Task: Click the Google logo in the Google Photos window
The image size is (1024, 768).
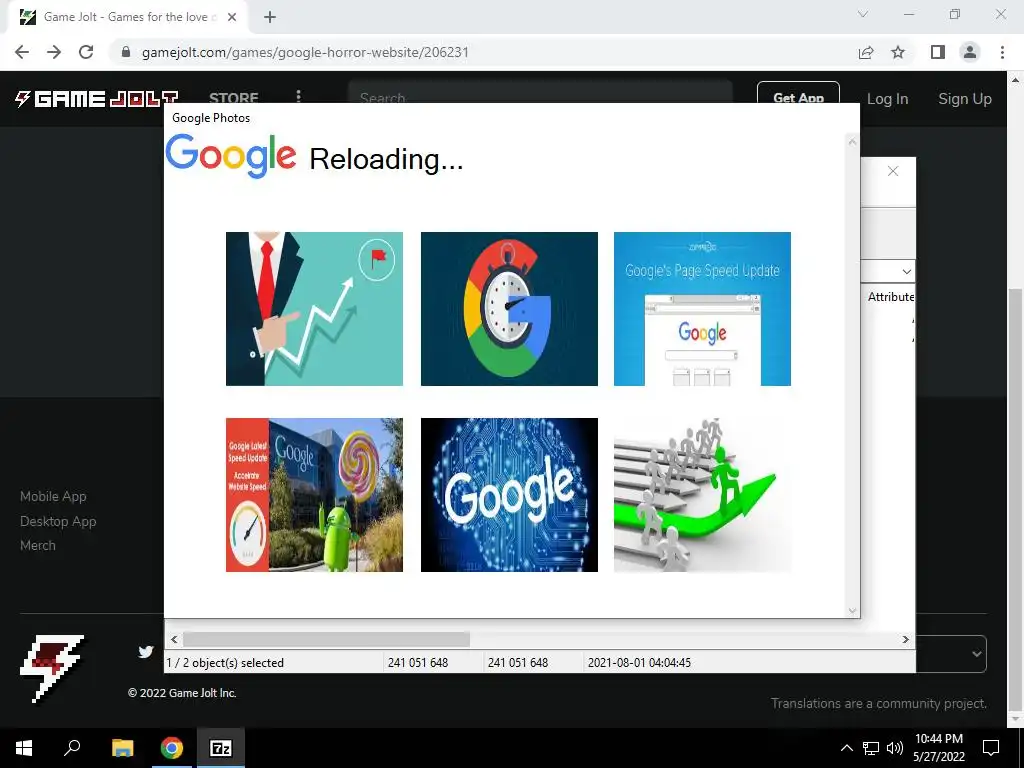Action: 231,156
